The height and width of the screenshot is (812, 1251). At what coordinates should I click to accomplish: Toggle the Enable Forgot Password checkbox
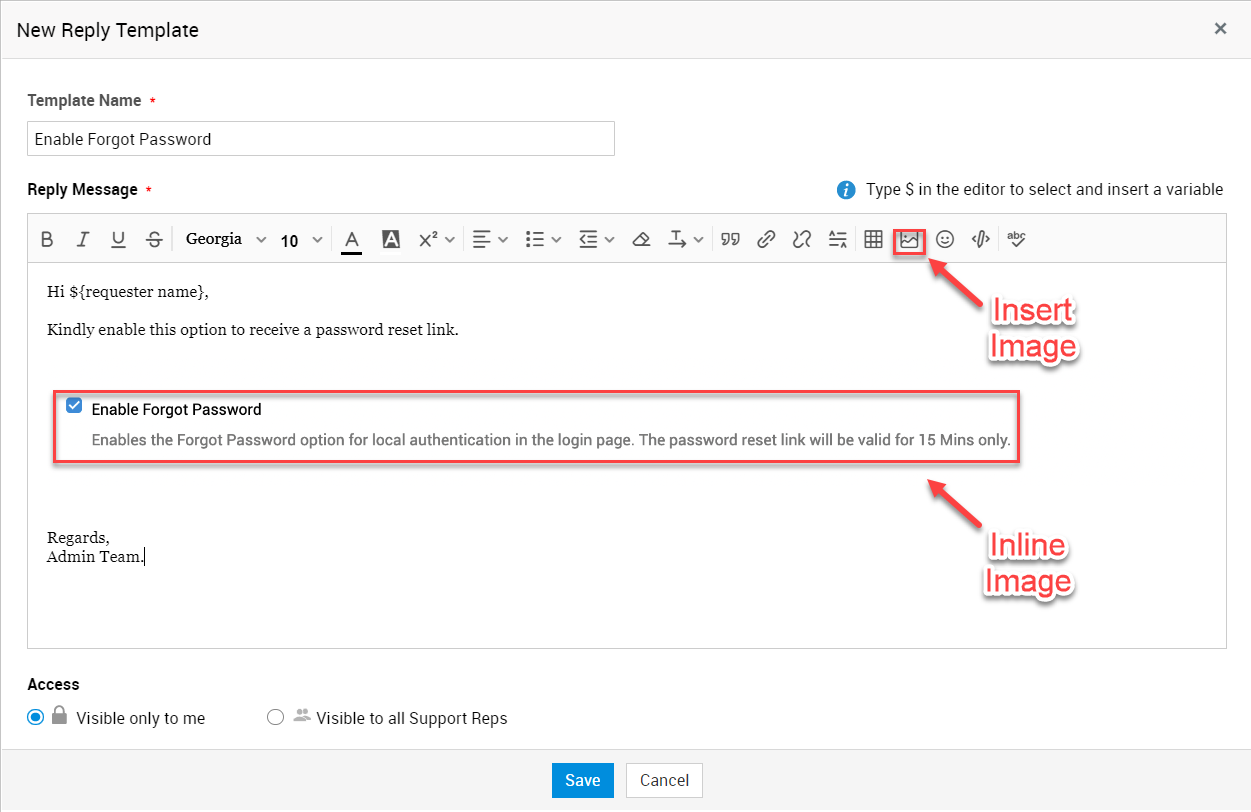pyautogui.click(x=74, y=406)
